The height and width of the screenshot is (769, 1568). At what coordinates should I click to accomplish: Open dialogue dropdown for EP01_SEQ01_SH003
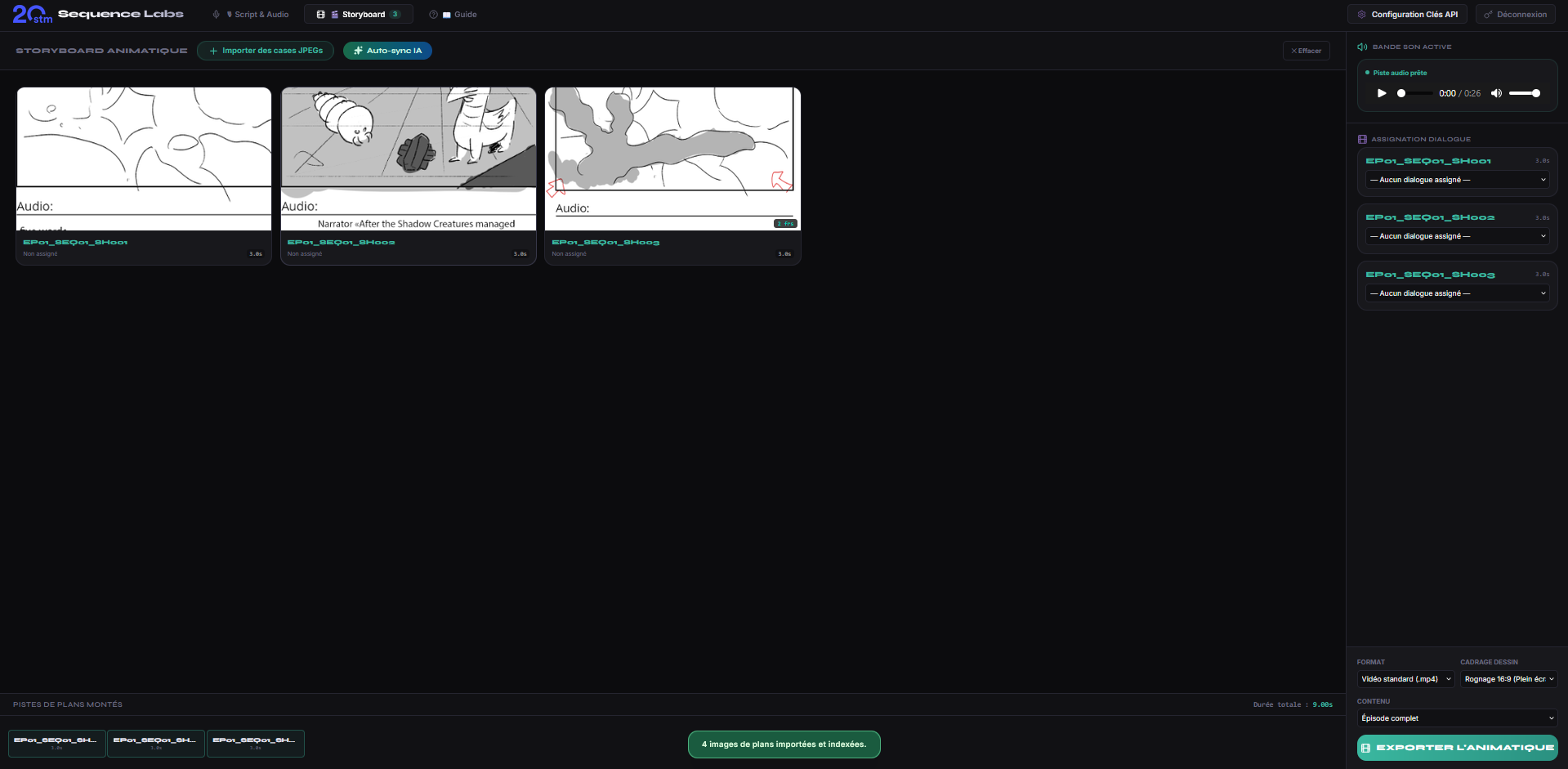click(1458, 293)
